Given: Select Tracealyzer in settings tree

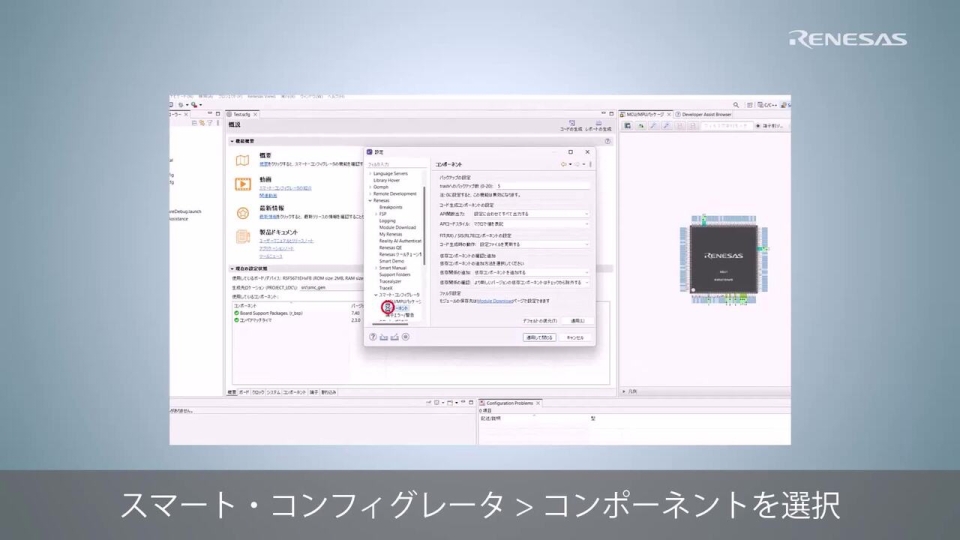Looking at the screenshot, I should [390, 282].
